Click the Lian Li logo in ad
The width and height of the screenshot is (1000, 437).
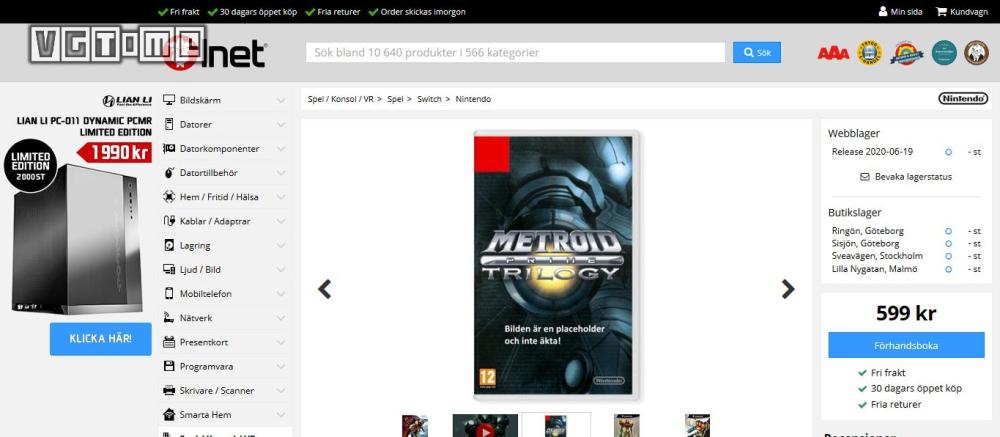(x=127, y=101)
